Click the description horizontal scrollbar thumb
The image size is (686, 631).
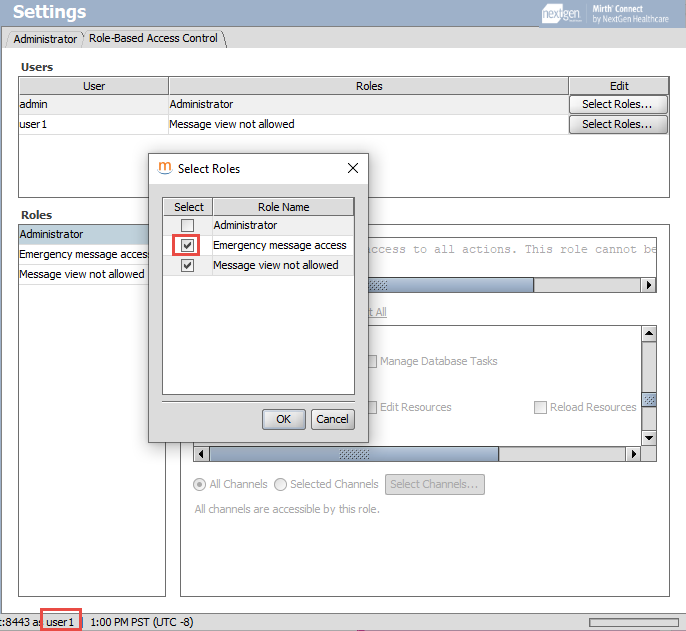450,285
